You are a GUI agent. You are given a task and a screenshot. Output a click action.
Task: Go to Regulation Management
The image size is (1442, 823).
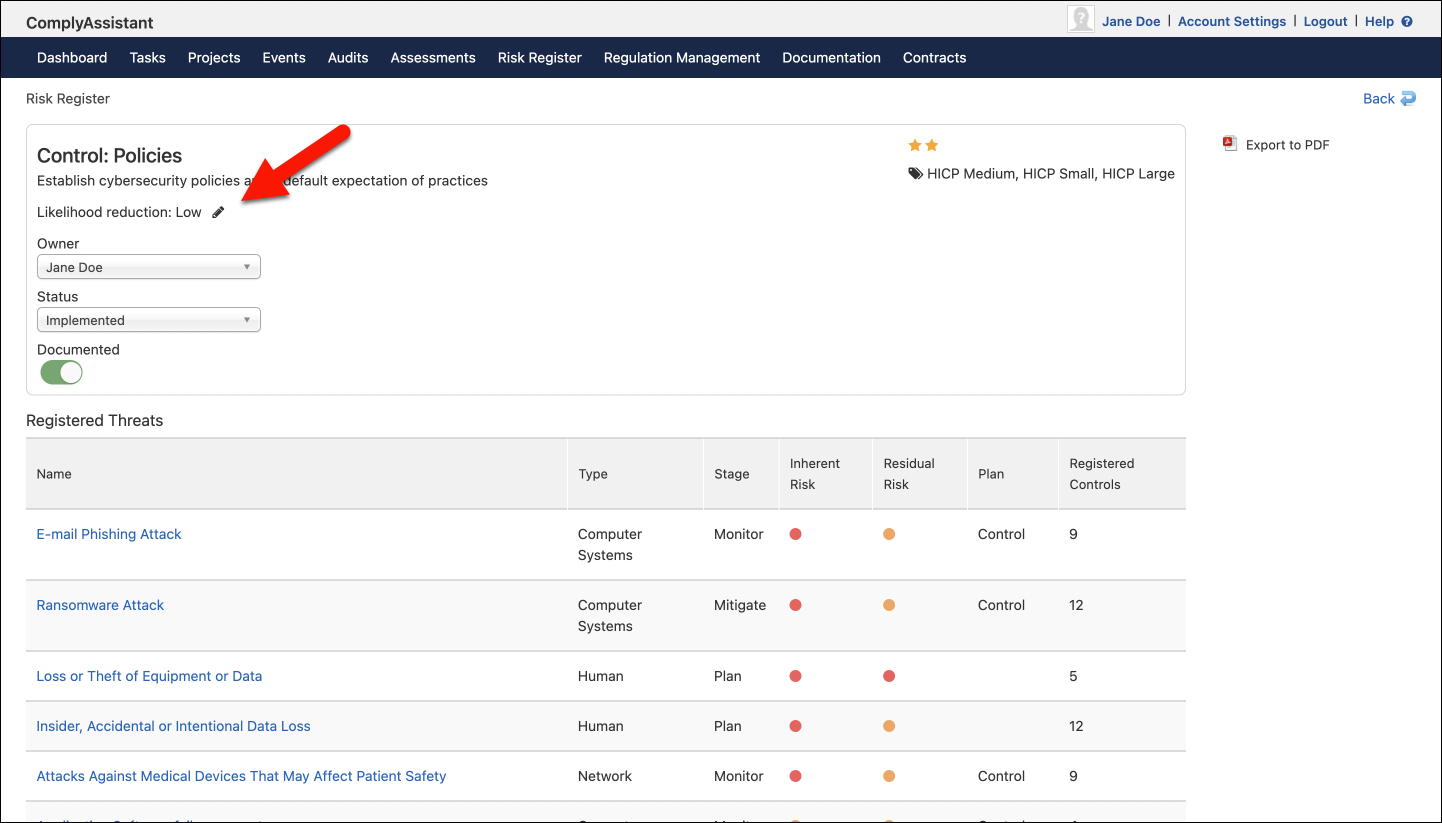[x=682, y=58]
